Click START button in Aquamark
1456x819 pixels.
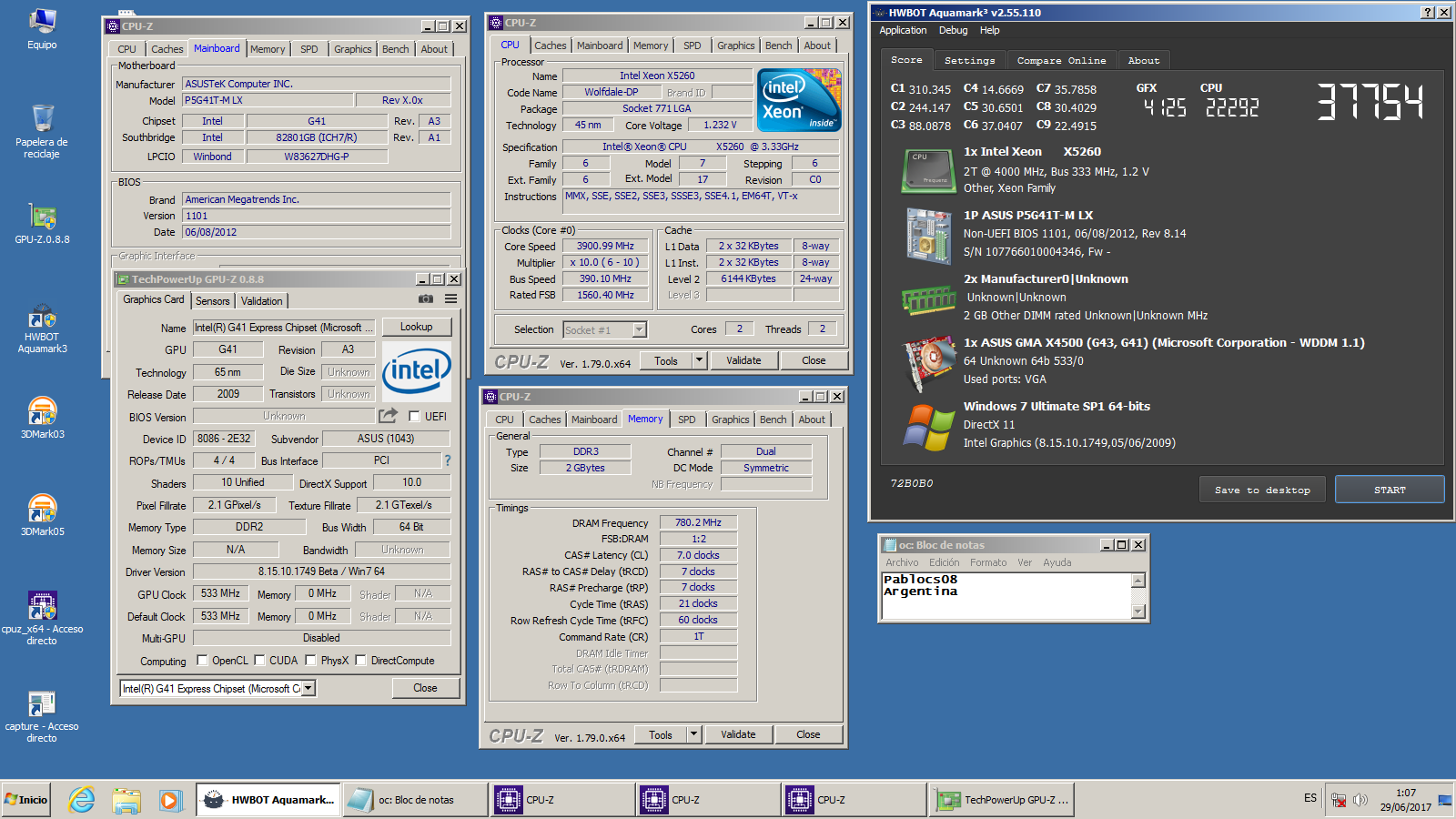pos(1390,490)
